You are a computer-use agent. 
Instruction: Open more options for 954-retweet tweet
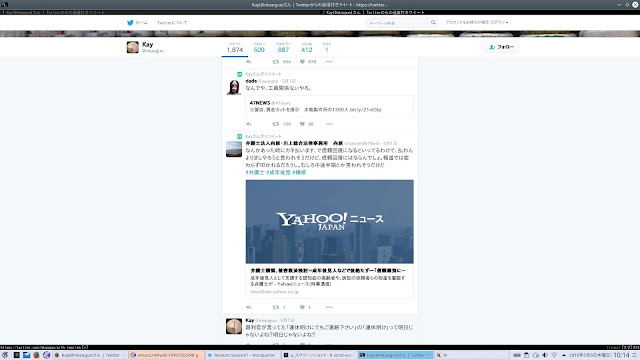pyautogui.click(x=329, y=62)
